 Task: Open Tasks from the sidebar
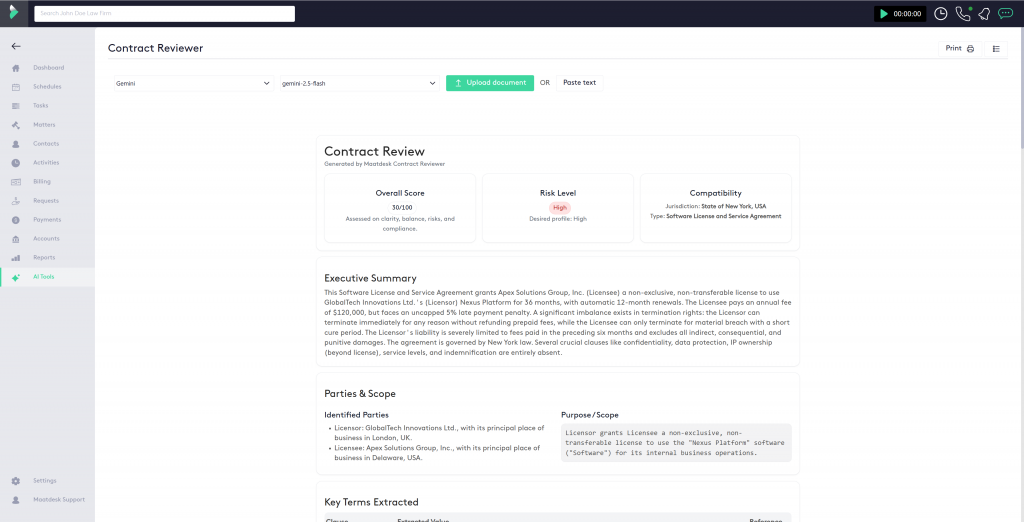pos(40,106)
